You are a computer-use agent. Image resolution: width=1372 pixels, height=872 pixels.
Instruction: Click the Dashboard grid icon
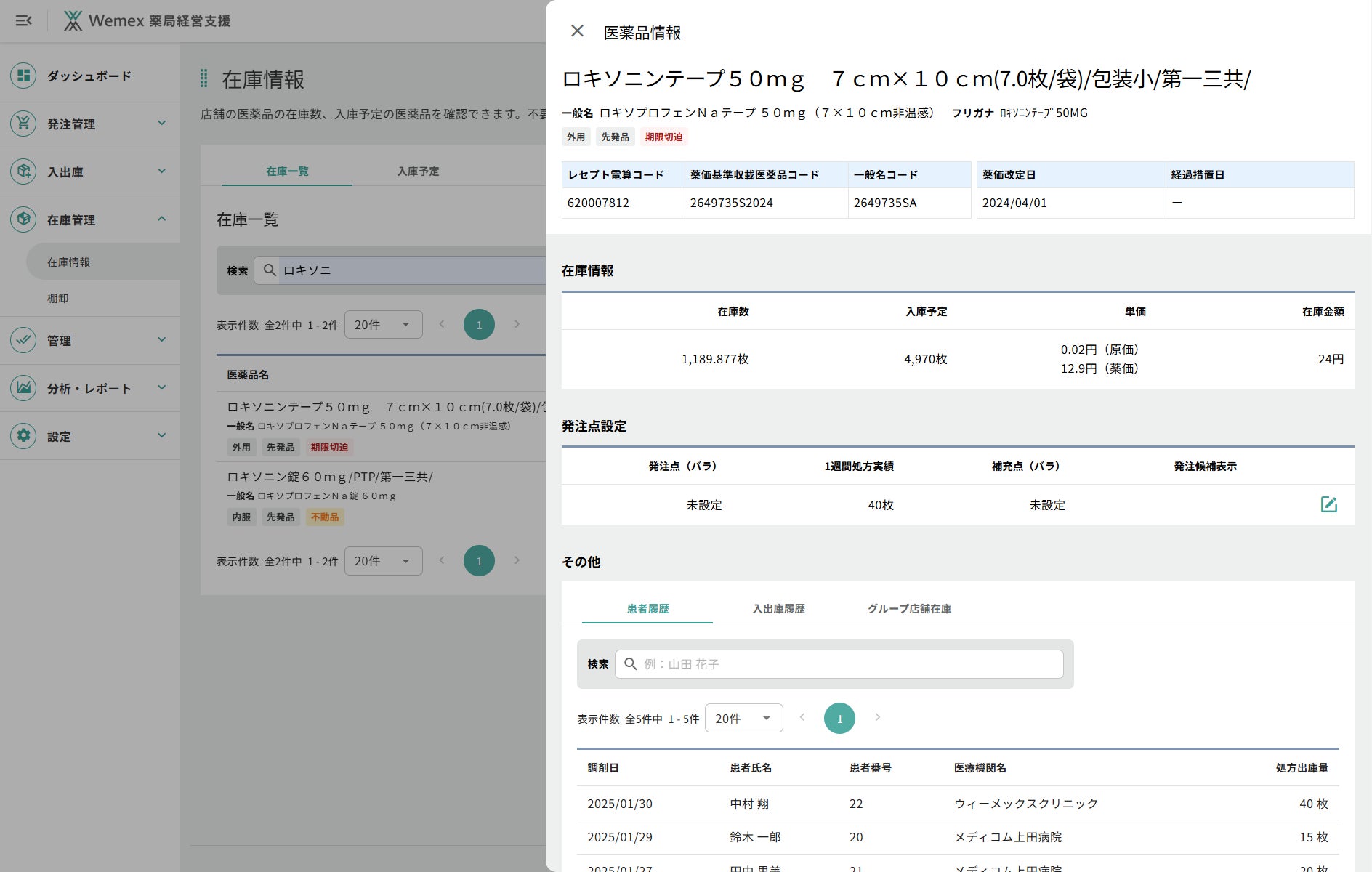(23, 76)
